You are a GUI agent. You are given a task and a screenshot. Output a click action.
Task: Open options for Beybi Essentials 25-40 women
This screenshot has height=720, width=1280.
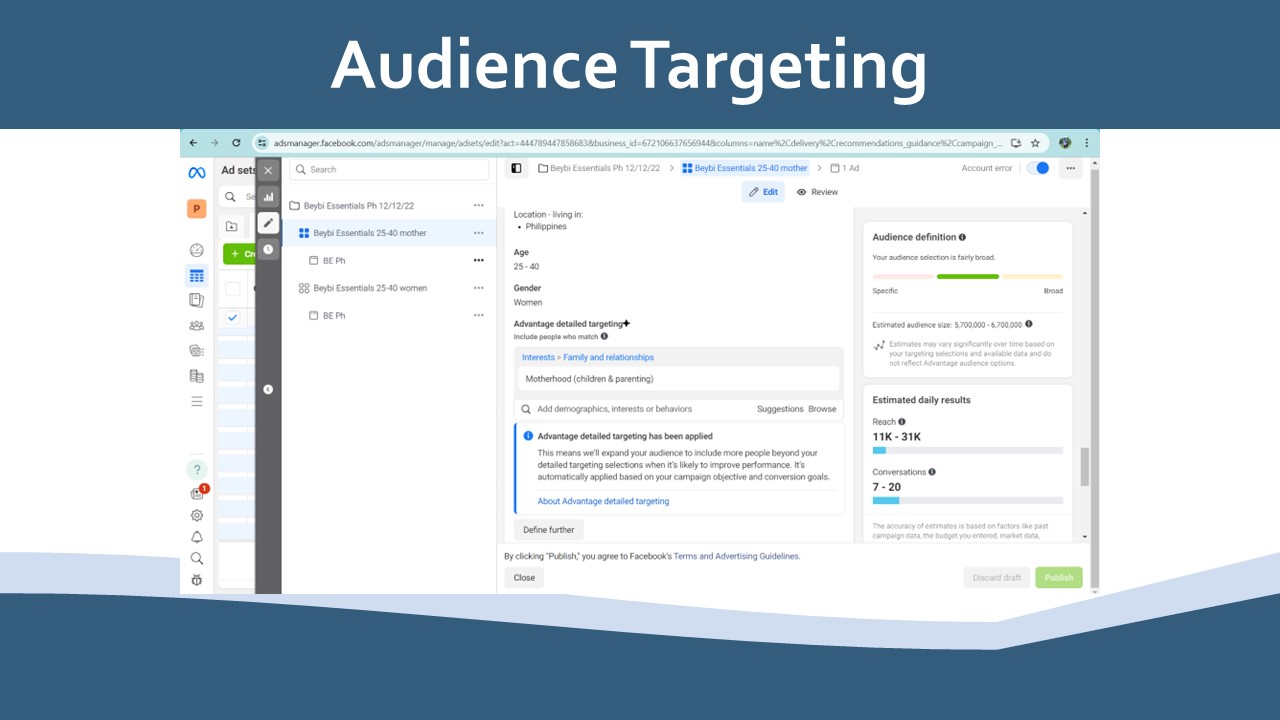tap(478, 288)
